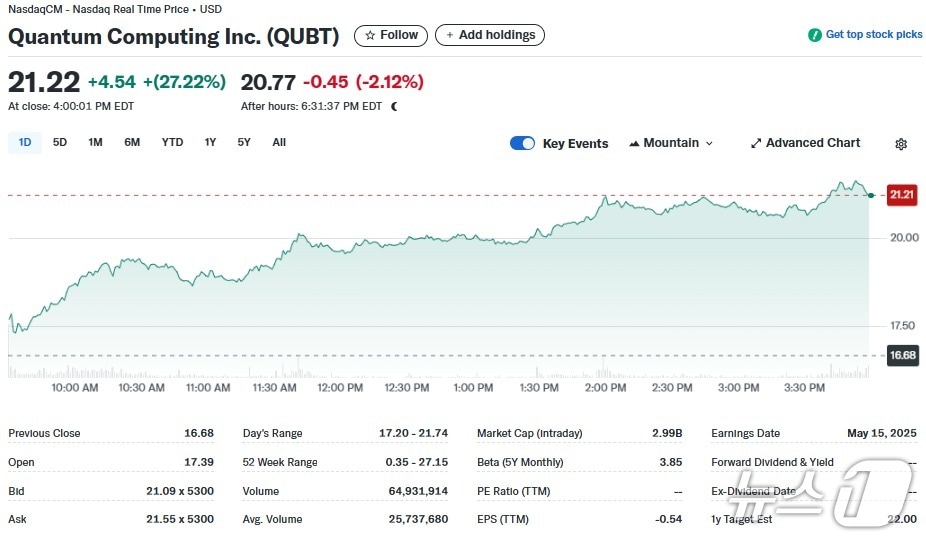Toggle the Key Events switch
This screenshot has height=541, width=926.
[x=522, y=143]
